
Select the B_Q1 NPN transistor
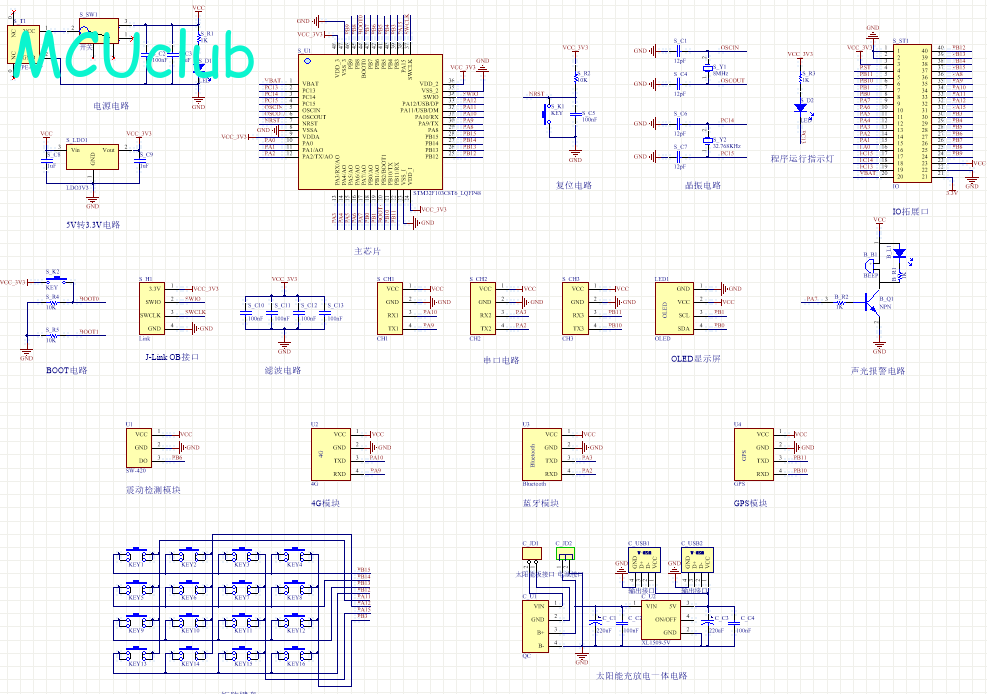(874, 304)
